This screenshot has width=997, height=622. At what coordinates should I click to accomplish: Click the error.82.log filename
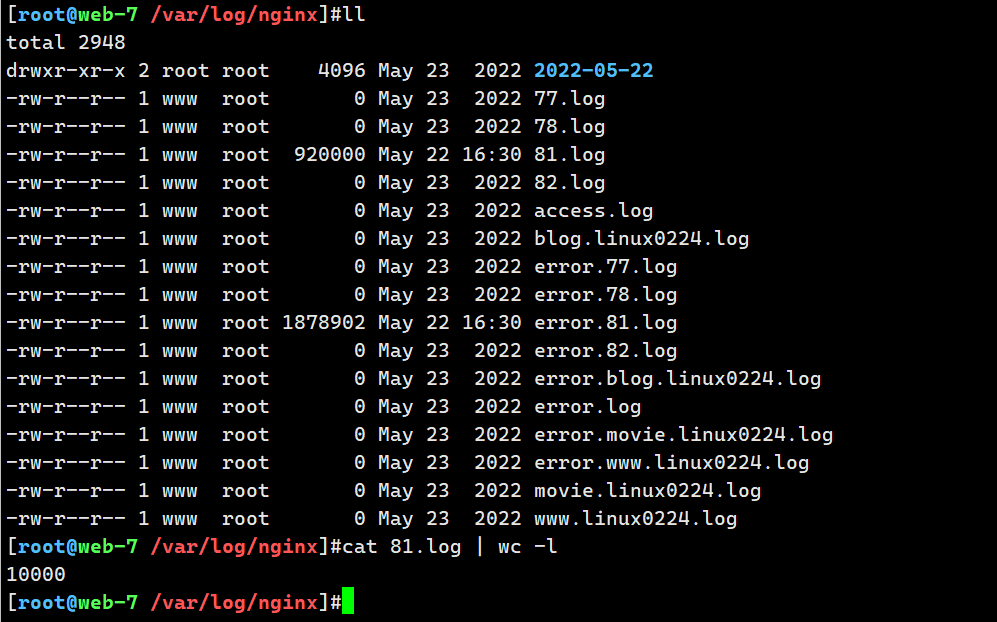[605, 351]
